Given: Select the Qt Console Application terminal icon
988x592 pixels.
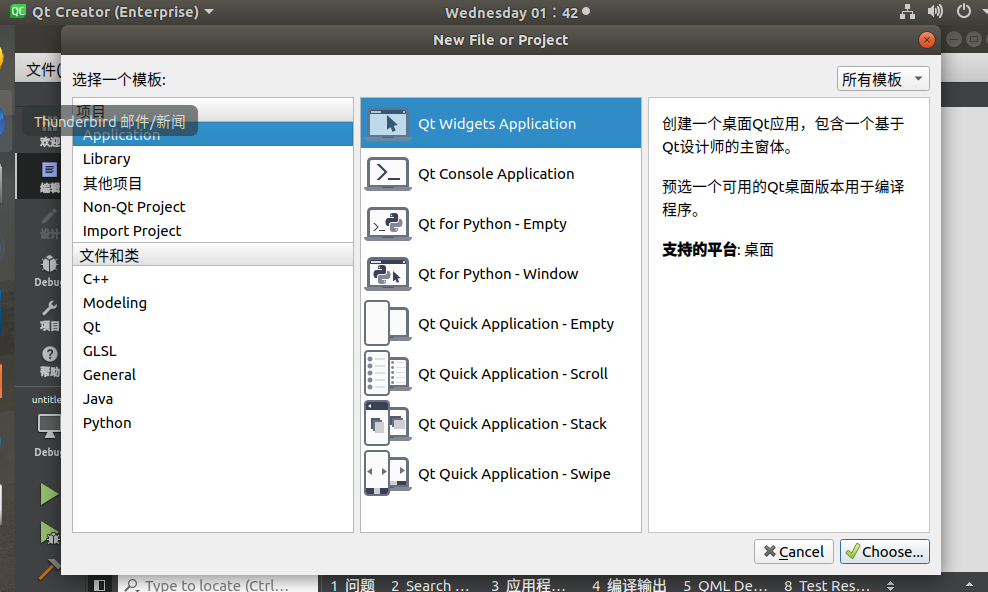Looking at the screenshot, I should (x=388, y=173).
